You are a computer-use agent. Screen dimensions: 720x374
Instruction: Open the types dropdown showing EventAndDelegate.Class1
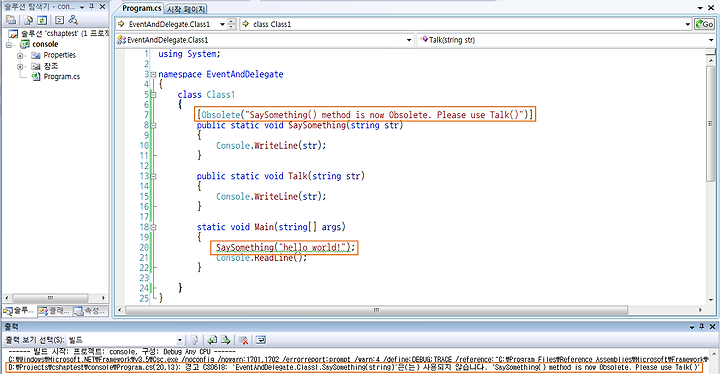click(409, 40)
